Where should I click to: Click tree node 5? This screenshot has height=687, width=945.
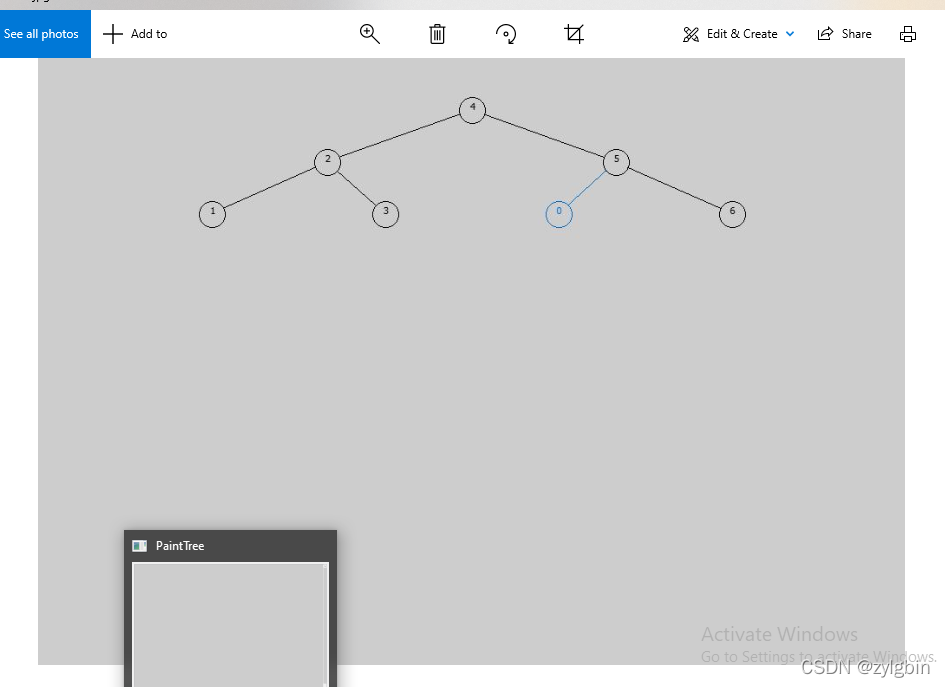tap(617, 162)
